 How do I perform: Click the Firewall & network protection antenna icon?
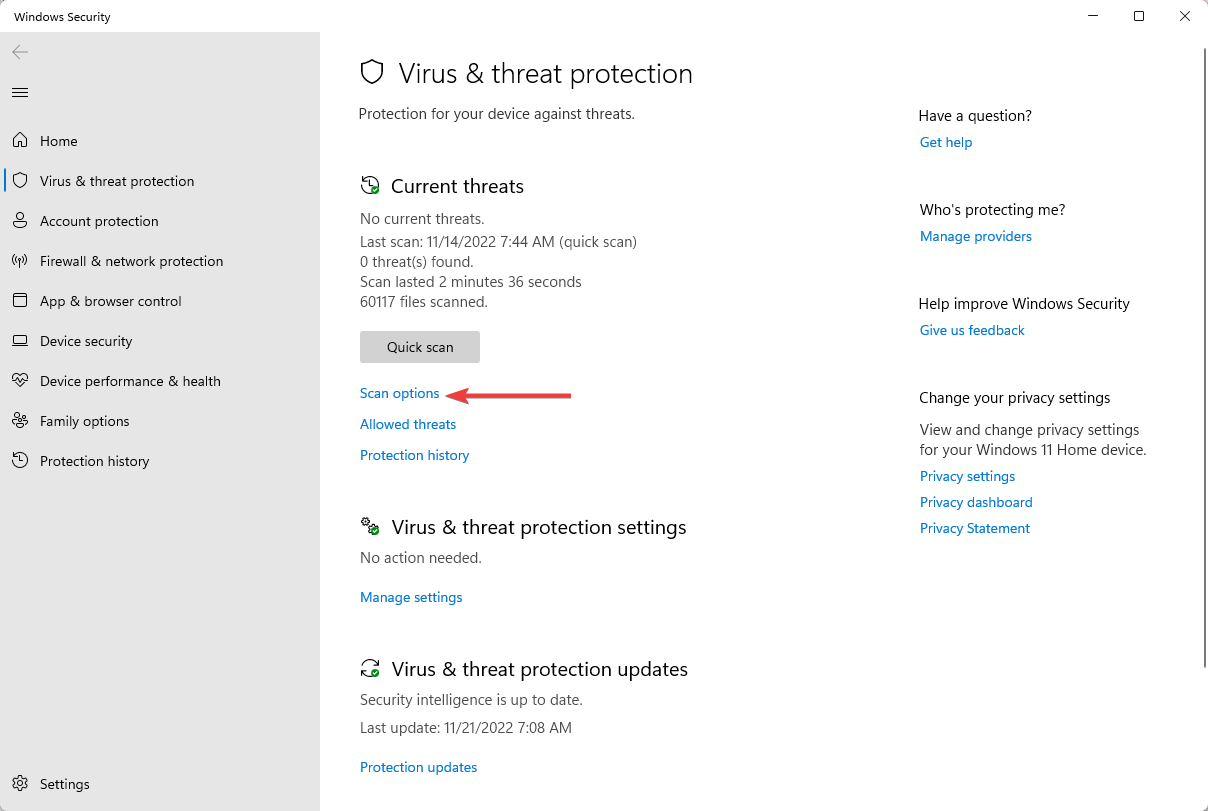click(x=20, y=261)
